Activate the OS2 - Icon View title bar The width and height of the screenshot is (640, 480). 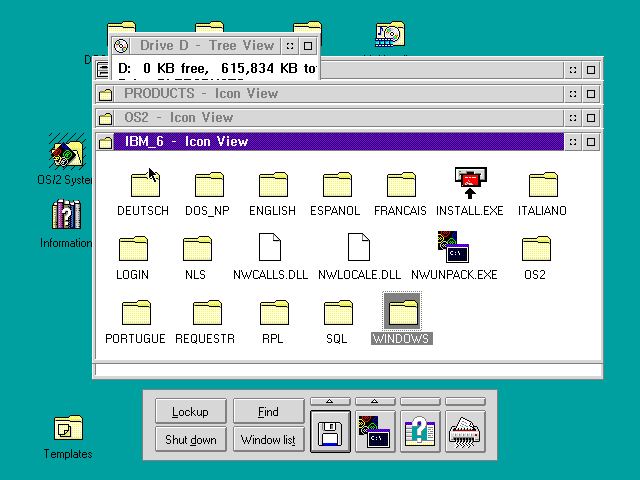[338, 118]
